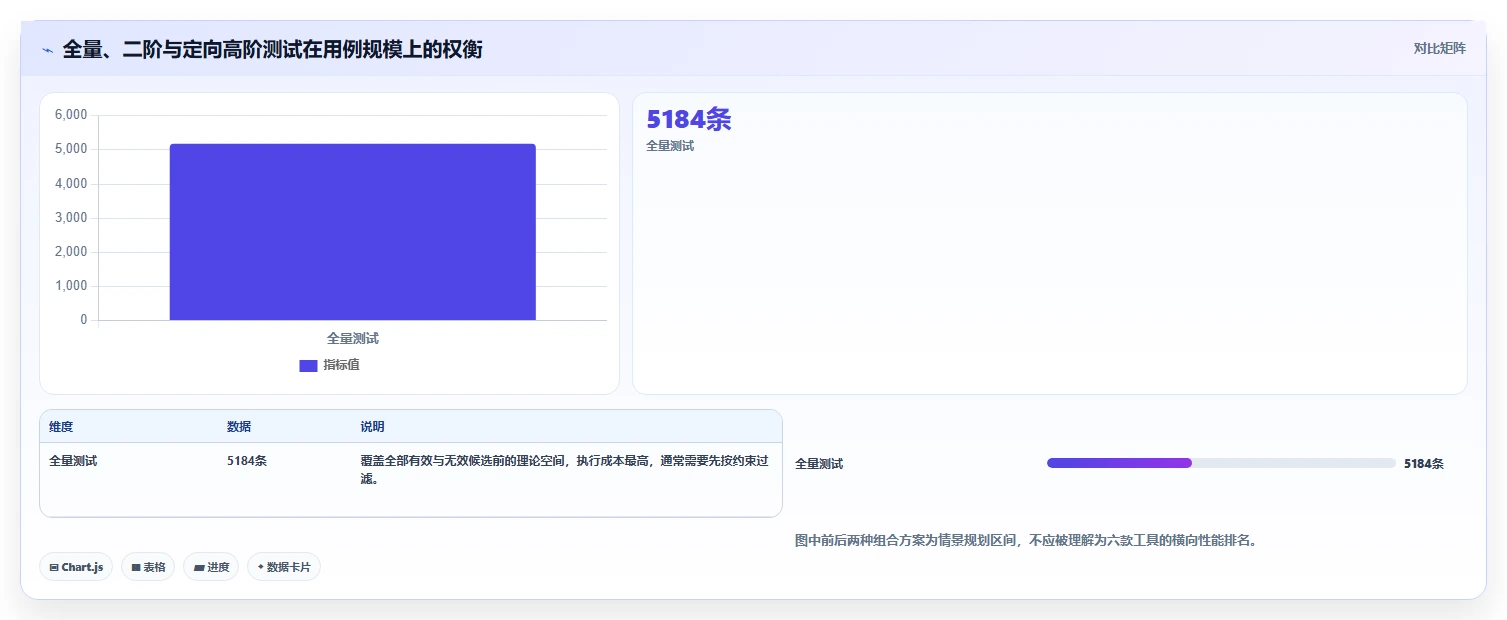The height and width of the screenshot is (620, 1507).
Task: Click the 全量测试 progress bar
Action: click(1221, 463)
